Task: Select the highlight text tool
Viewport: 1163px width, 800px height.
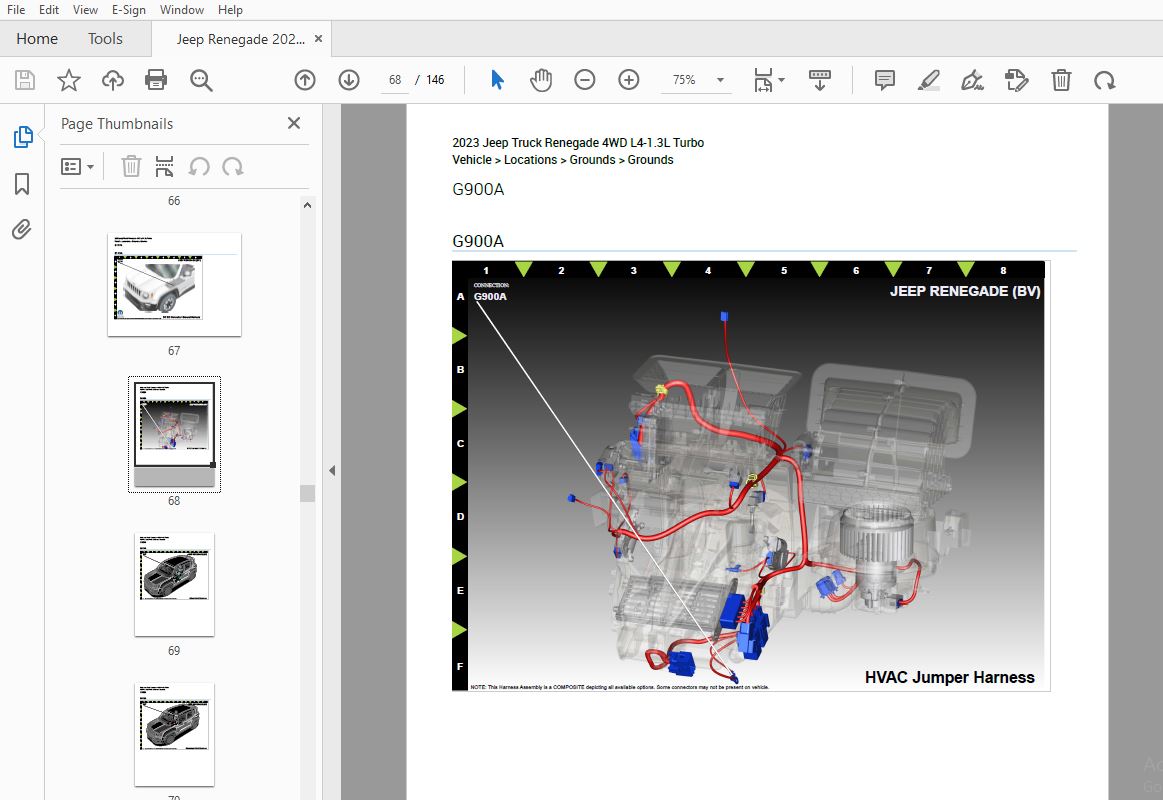Action: [929, 80]
